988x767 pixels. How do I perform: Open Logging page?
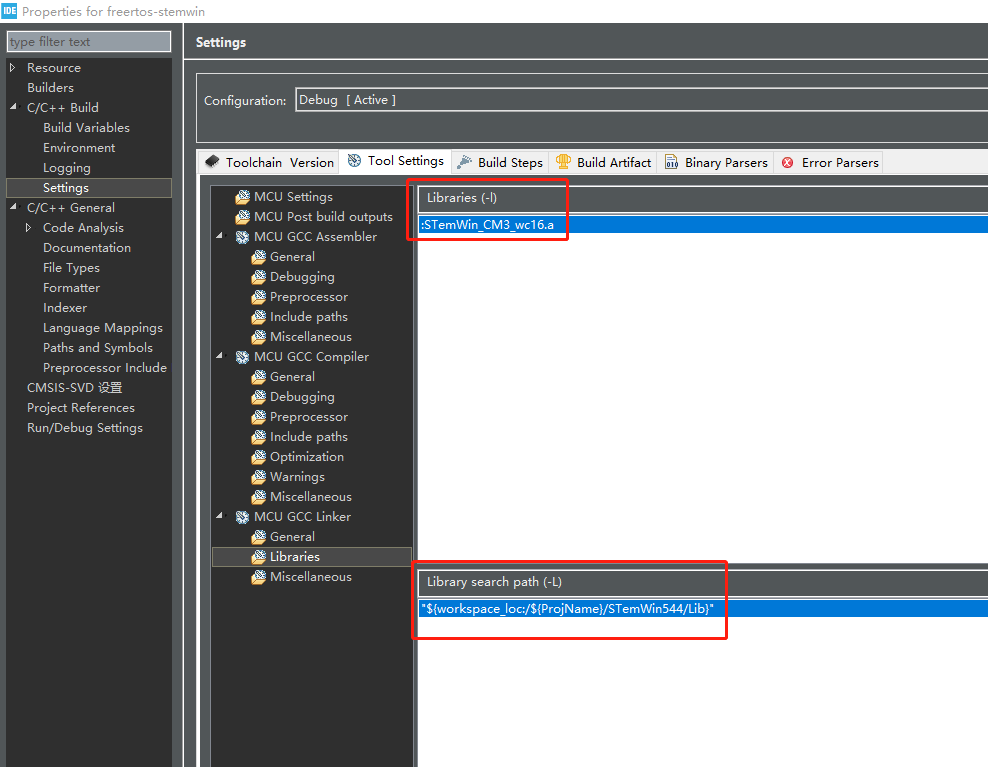tap(67, 168)
